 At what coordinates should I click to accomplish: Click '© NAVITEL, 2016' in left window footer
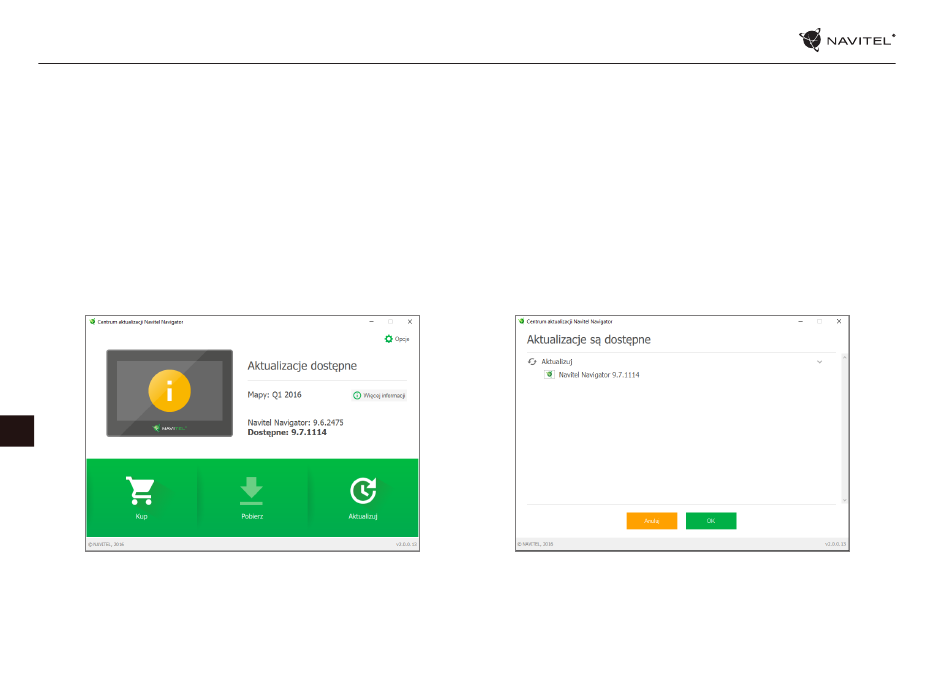[106, 545]
